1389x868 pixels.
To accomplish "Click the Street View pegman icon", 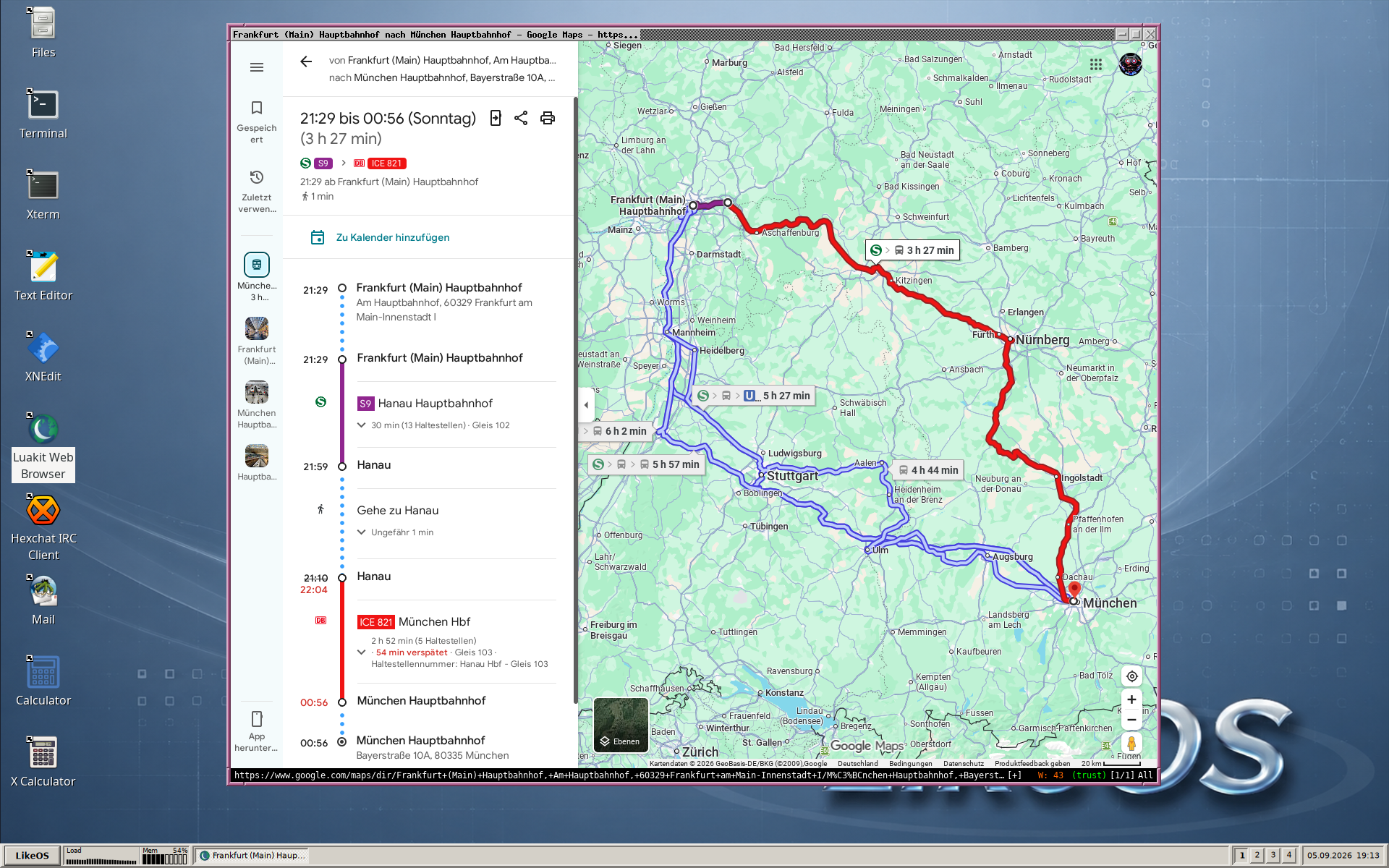I will point(1132,744).
